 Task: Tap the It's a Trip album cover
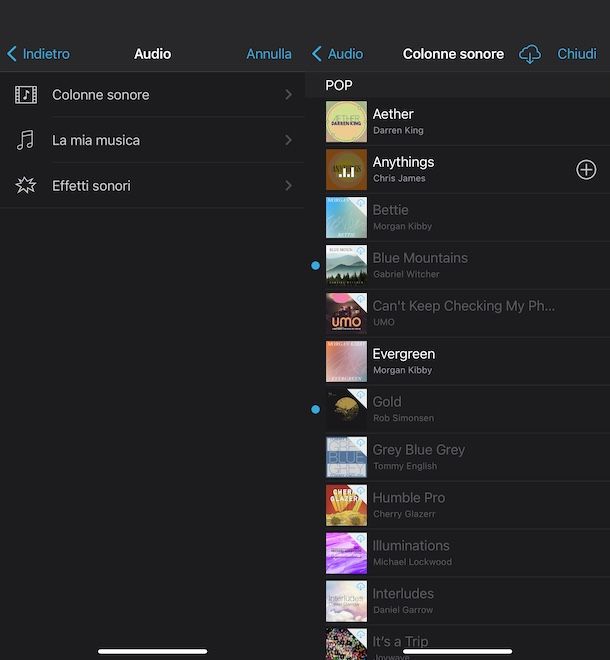pos(346,644)
